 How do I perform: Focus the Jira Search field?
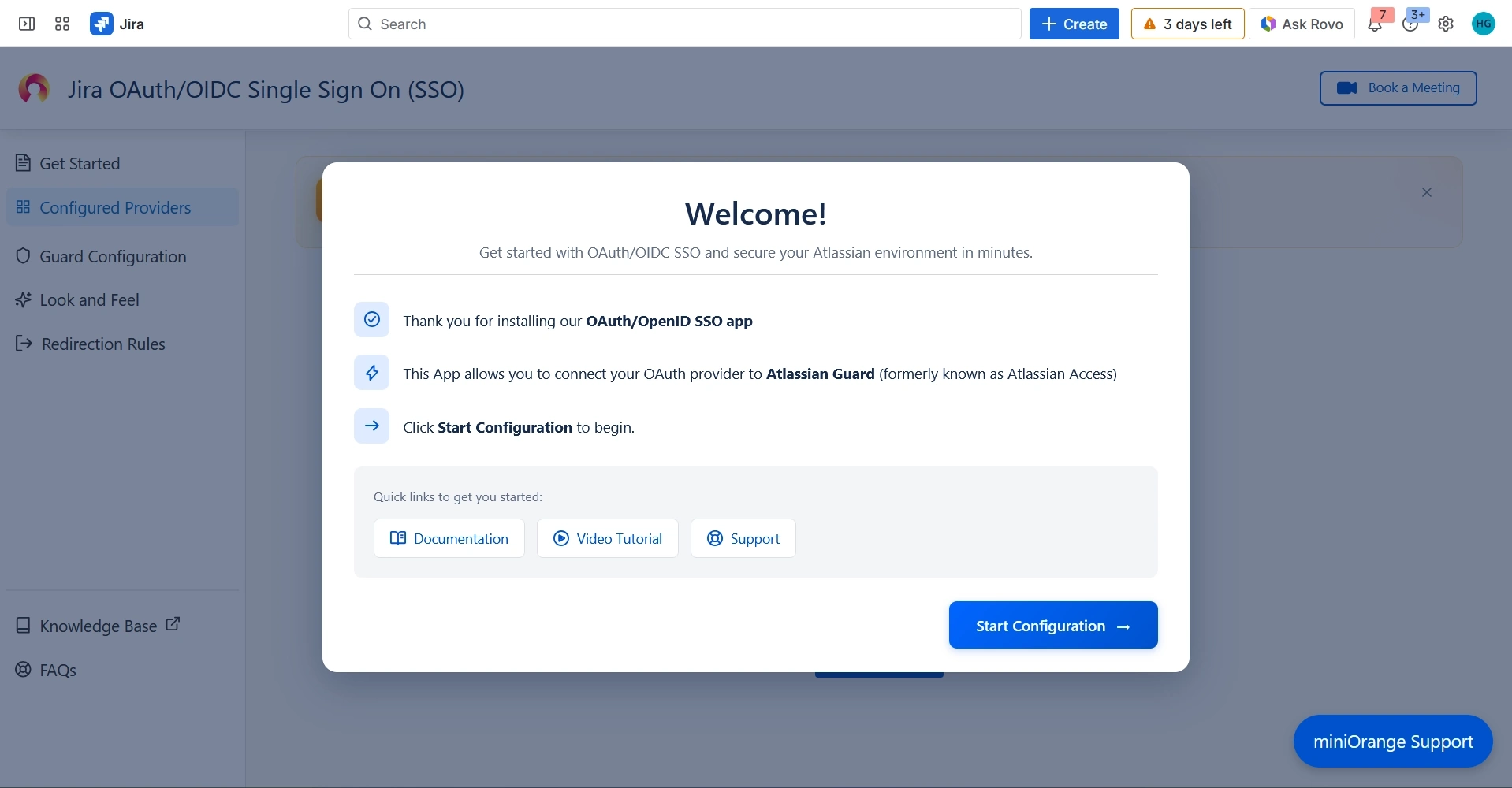pyautogui.click(x=685, y=24)
